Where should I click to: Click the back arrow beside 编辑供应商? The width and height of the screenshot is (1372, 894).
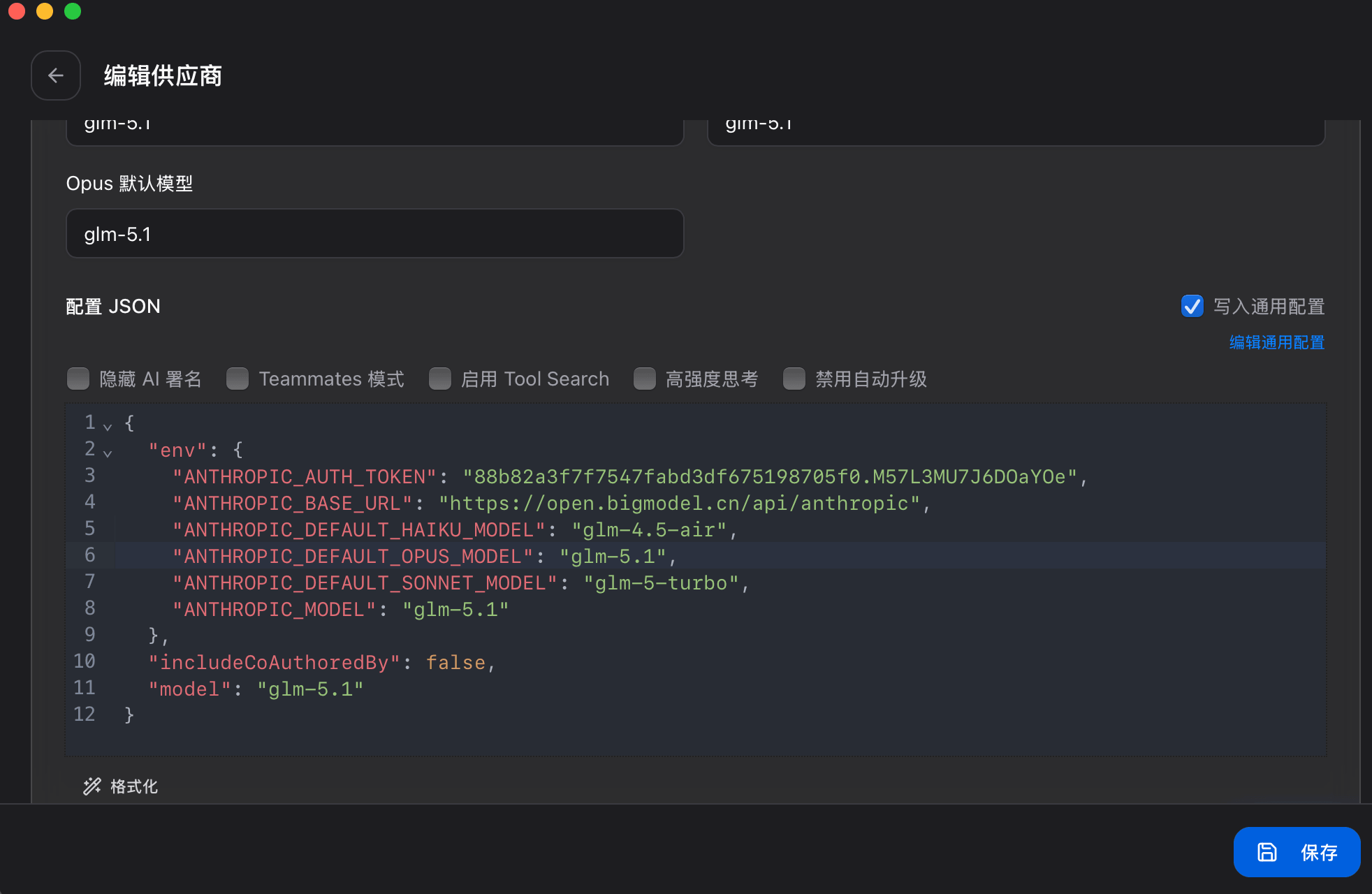pos(56,75)
